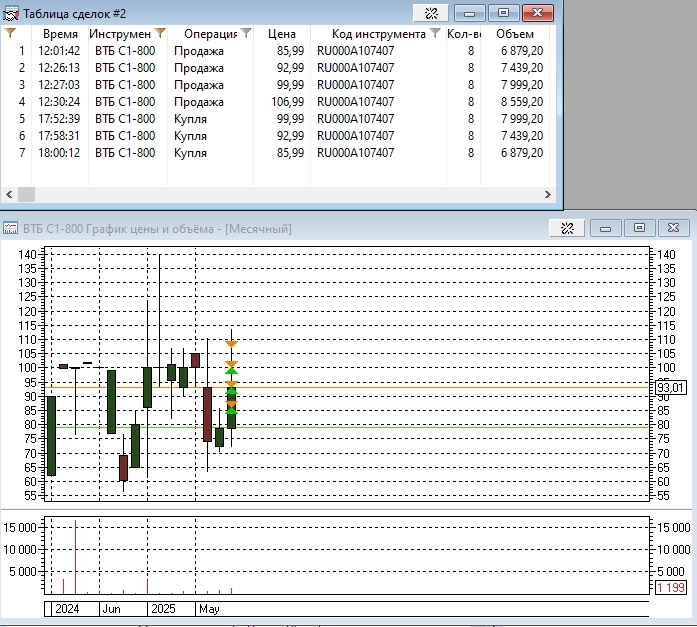Open the Код инструмента column filter
This screenshot has width=697, height=627.
click(435, 34)
